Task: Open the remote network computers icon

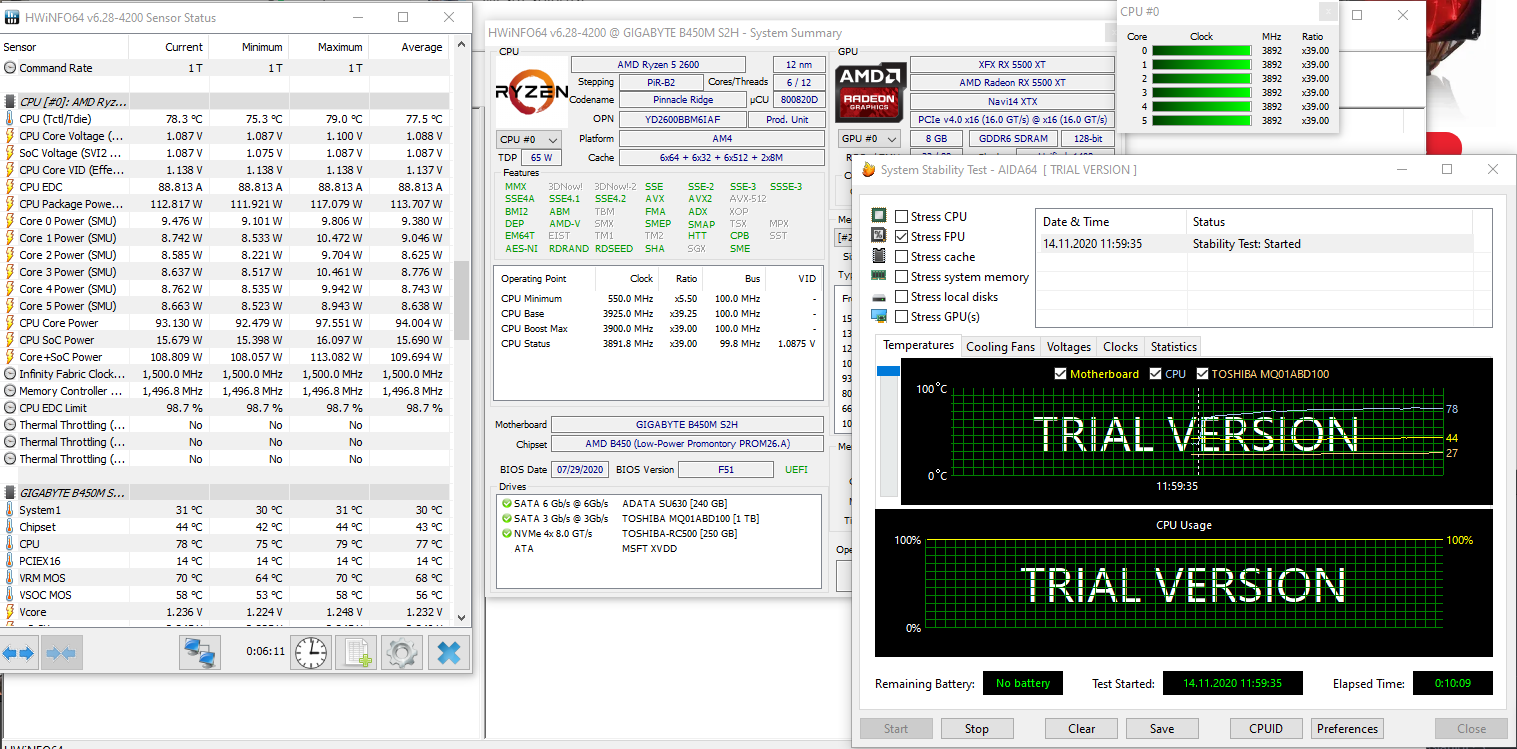Action: point(200,653)
